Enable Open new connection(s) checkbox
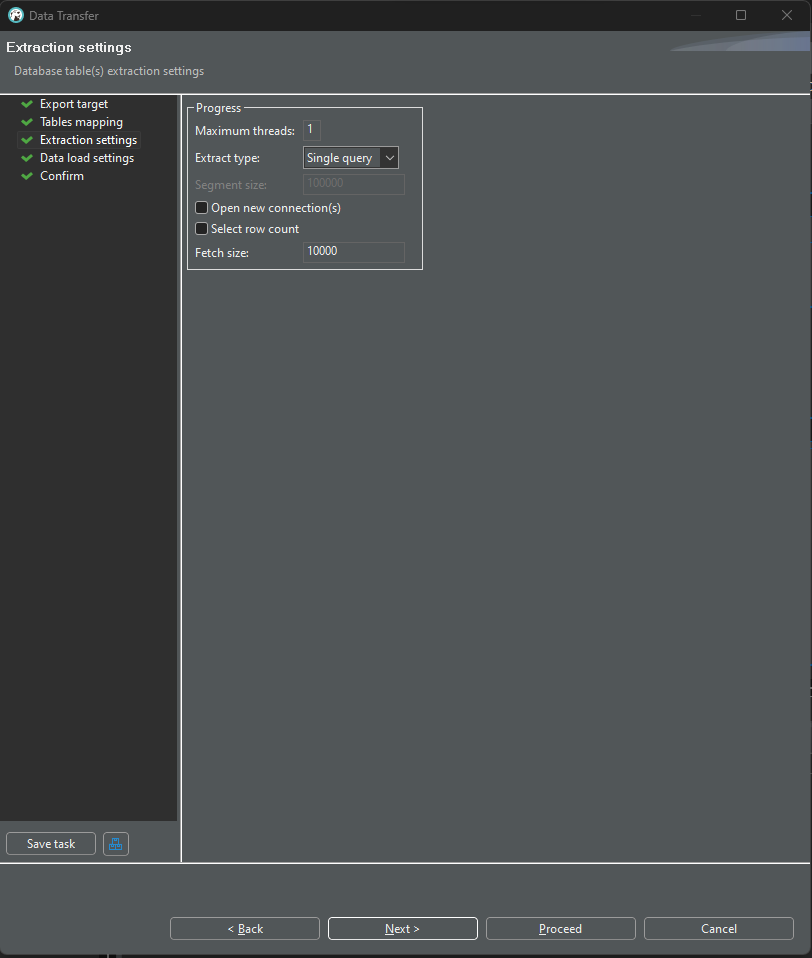This screenshot has width=812, height=958. pyautogui.click(x=202, y=208)
